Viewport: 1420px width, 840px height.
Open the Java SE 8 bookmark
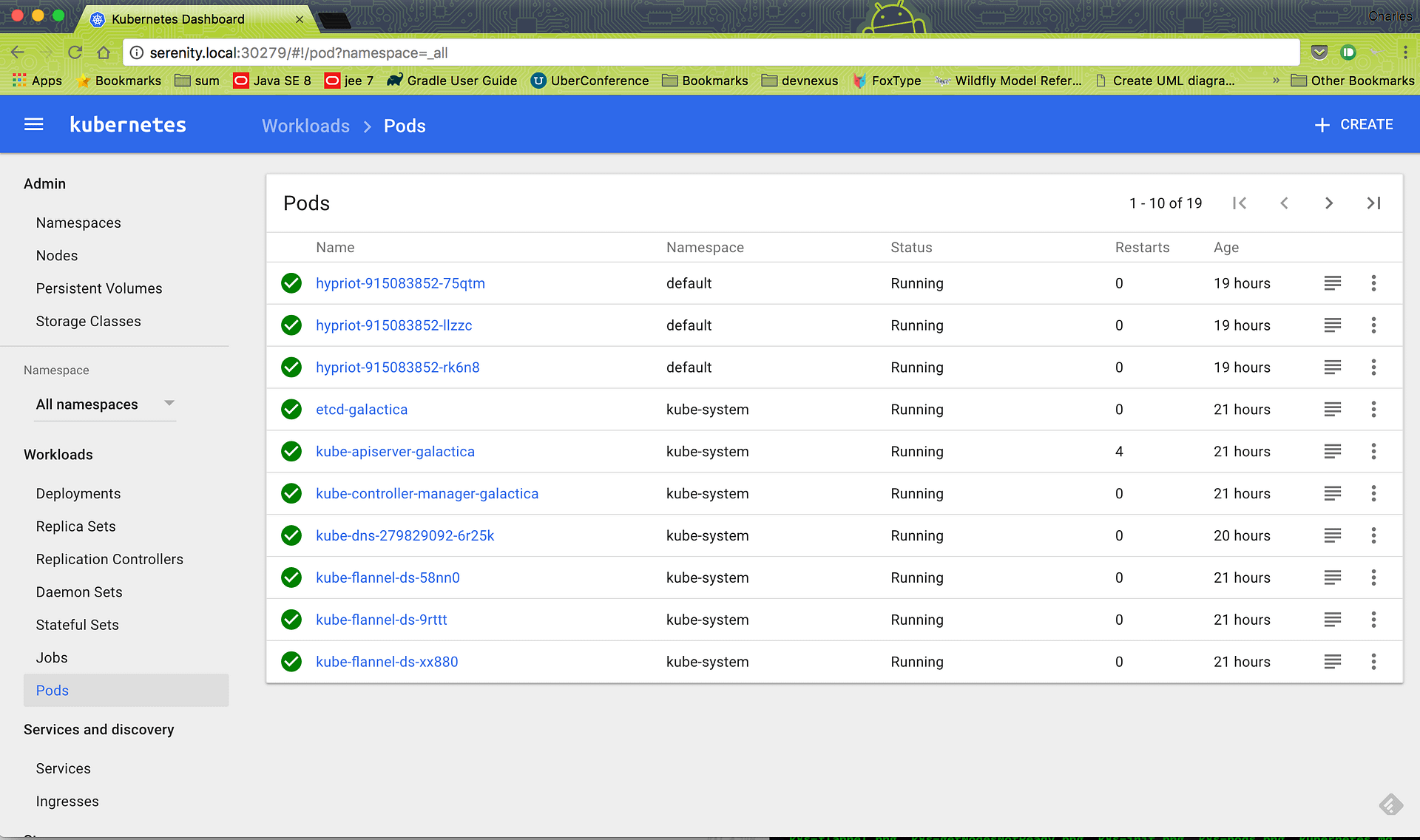(x=272, y=81)
